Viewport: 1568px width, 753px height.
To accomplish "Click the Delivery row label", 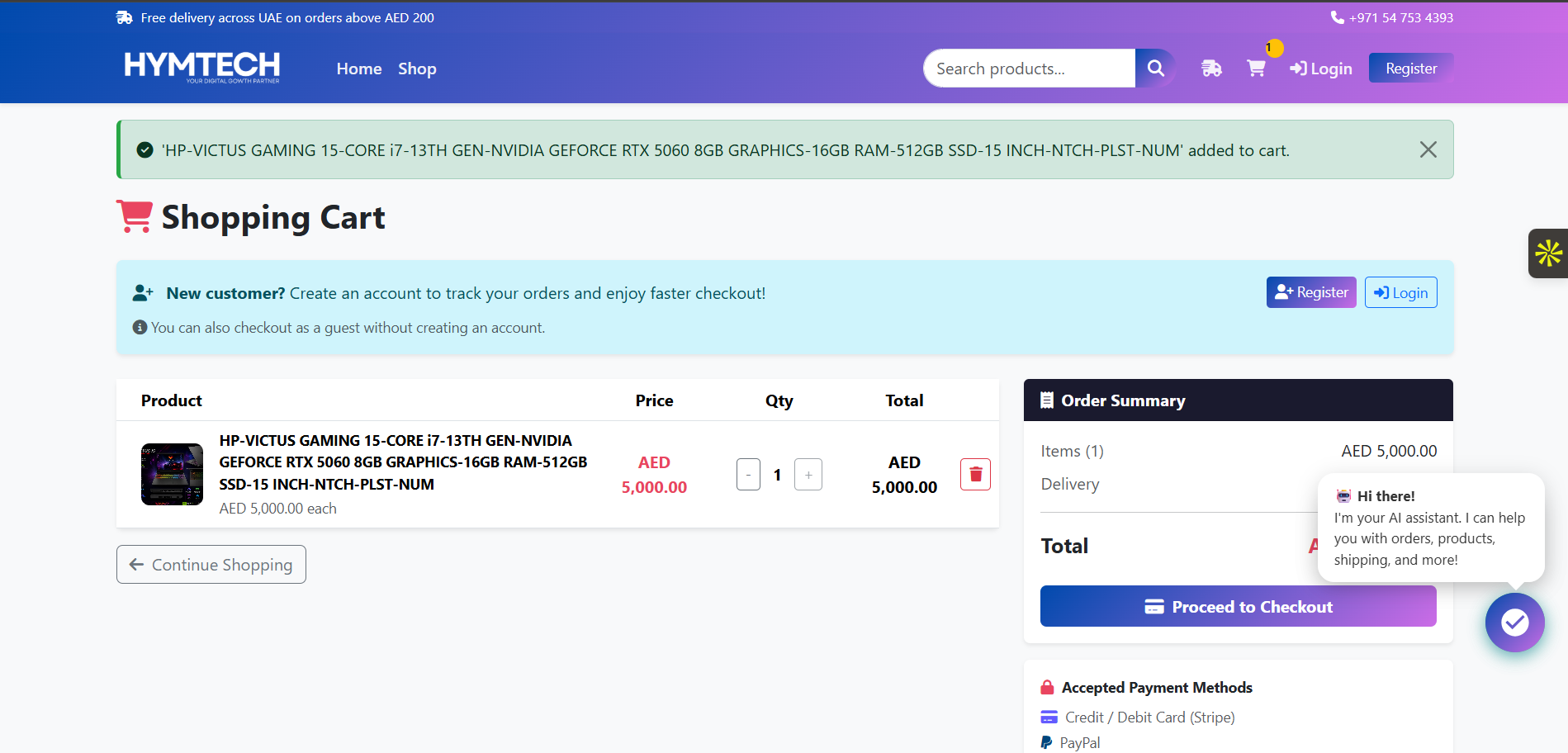I will coord(1070,484).
